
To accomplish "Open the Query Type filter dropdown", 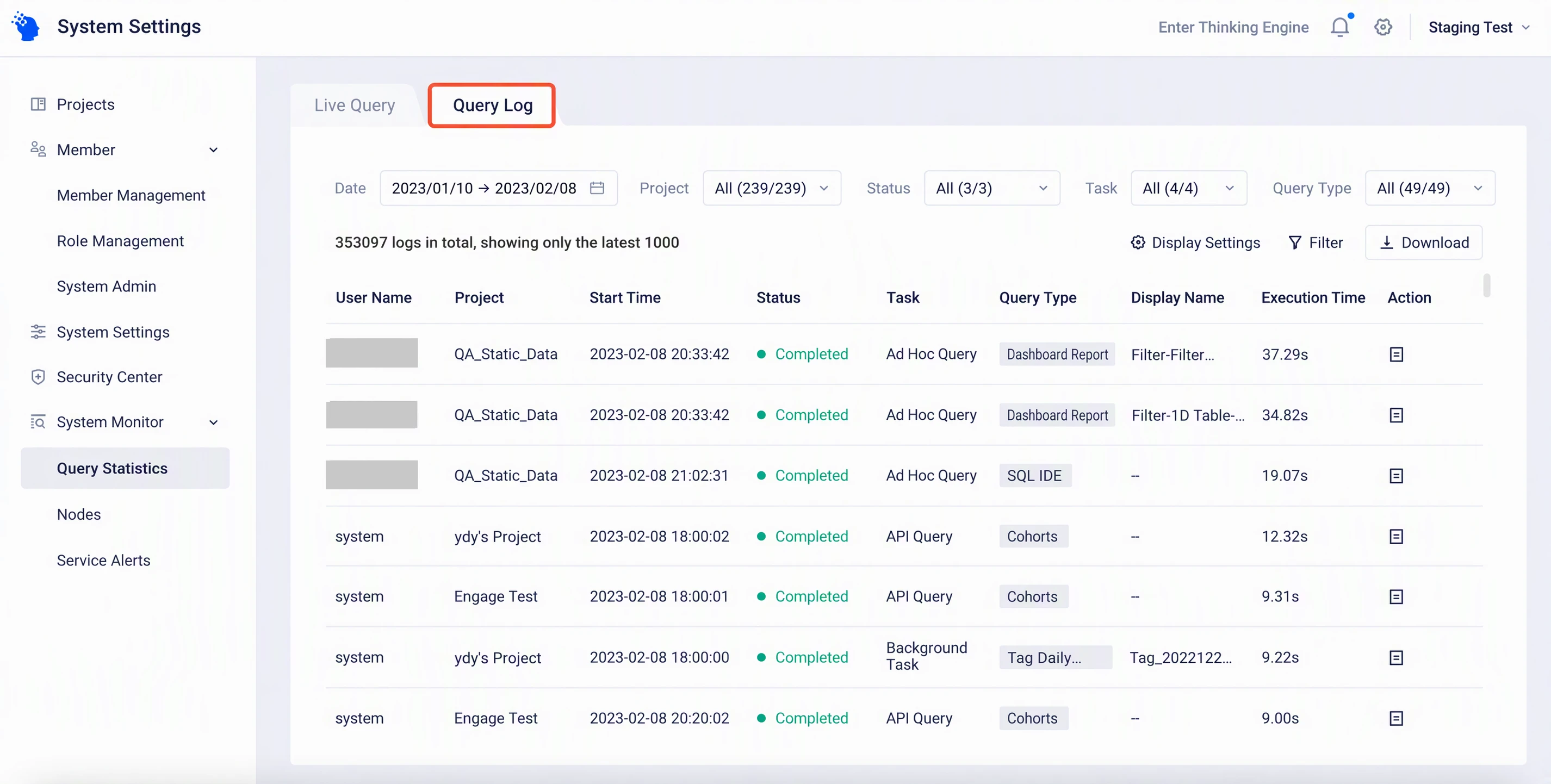I will (1430, 188).
